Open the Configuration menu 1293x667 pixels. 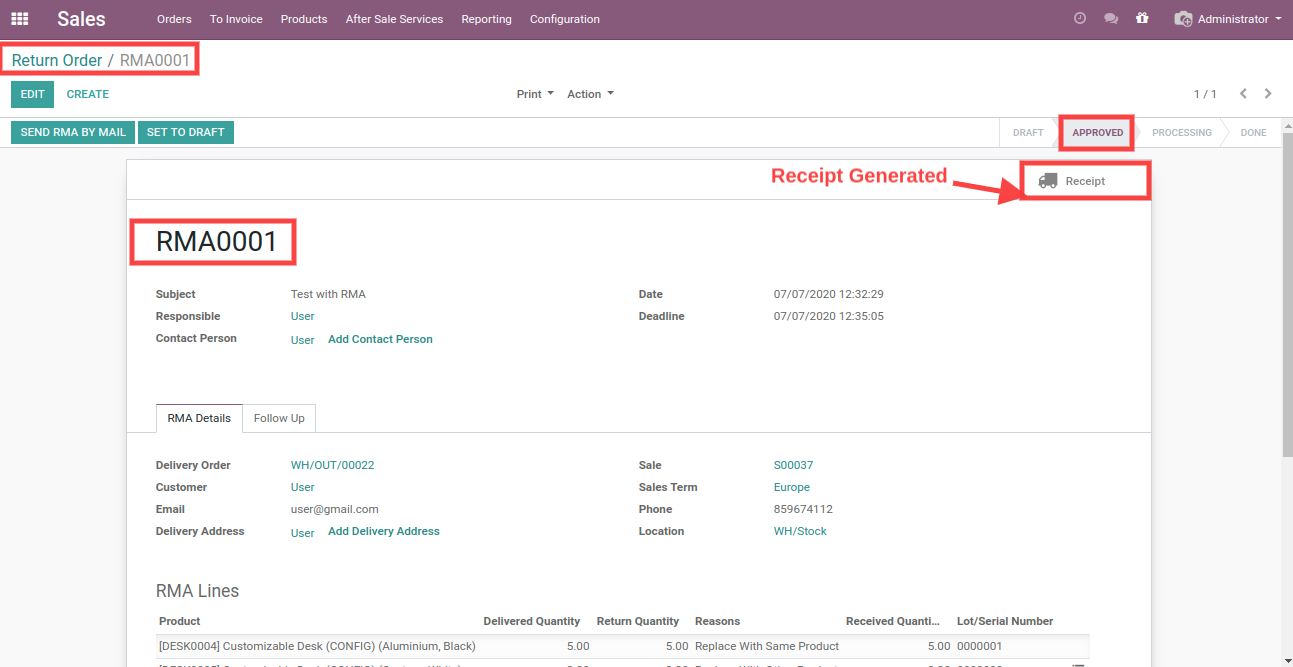[565, 19]
